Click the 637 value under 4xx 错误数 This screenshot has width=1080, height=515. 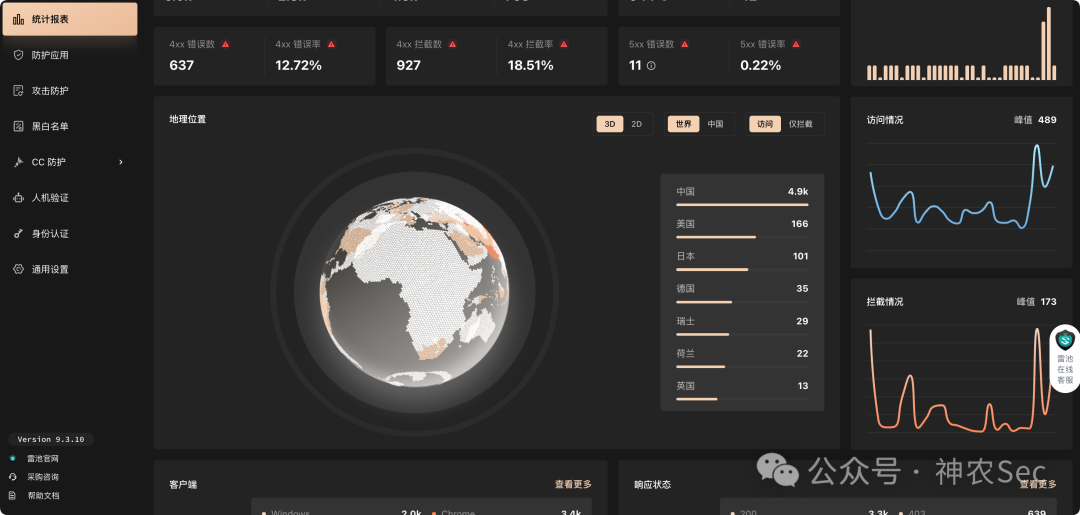[182, 66]
